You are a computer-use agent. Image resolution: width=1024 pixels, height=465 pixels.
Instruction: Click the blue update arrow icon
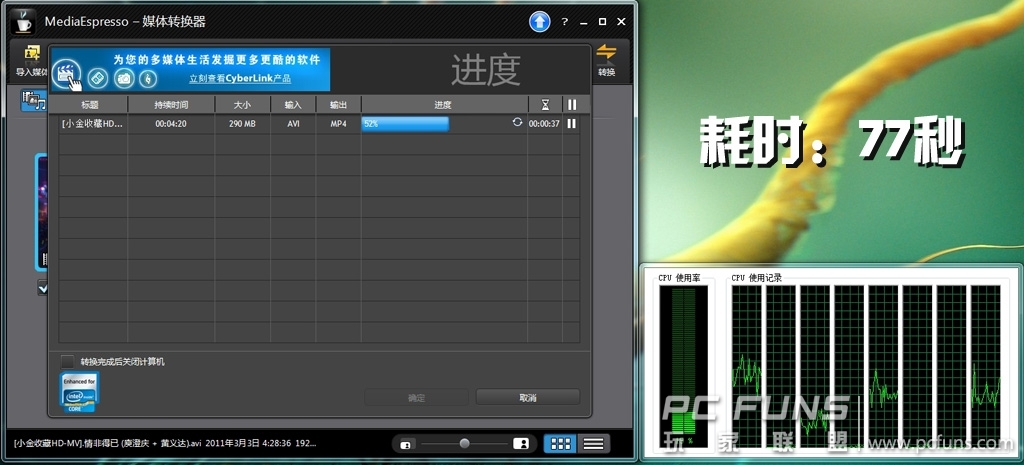(540, 21)
